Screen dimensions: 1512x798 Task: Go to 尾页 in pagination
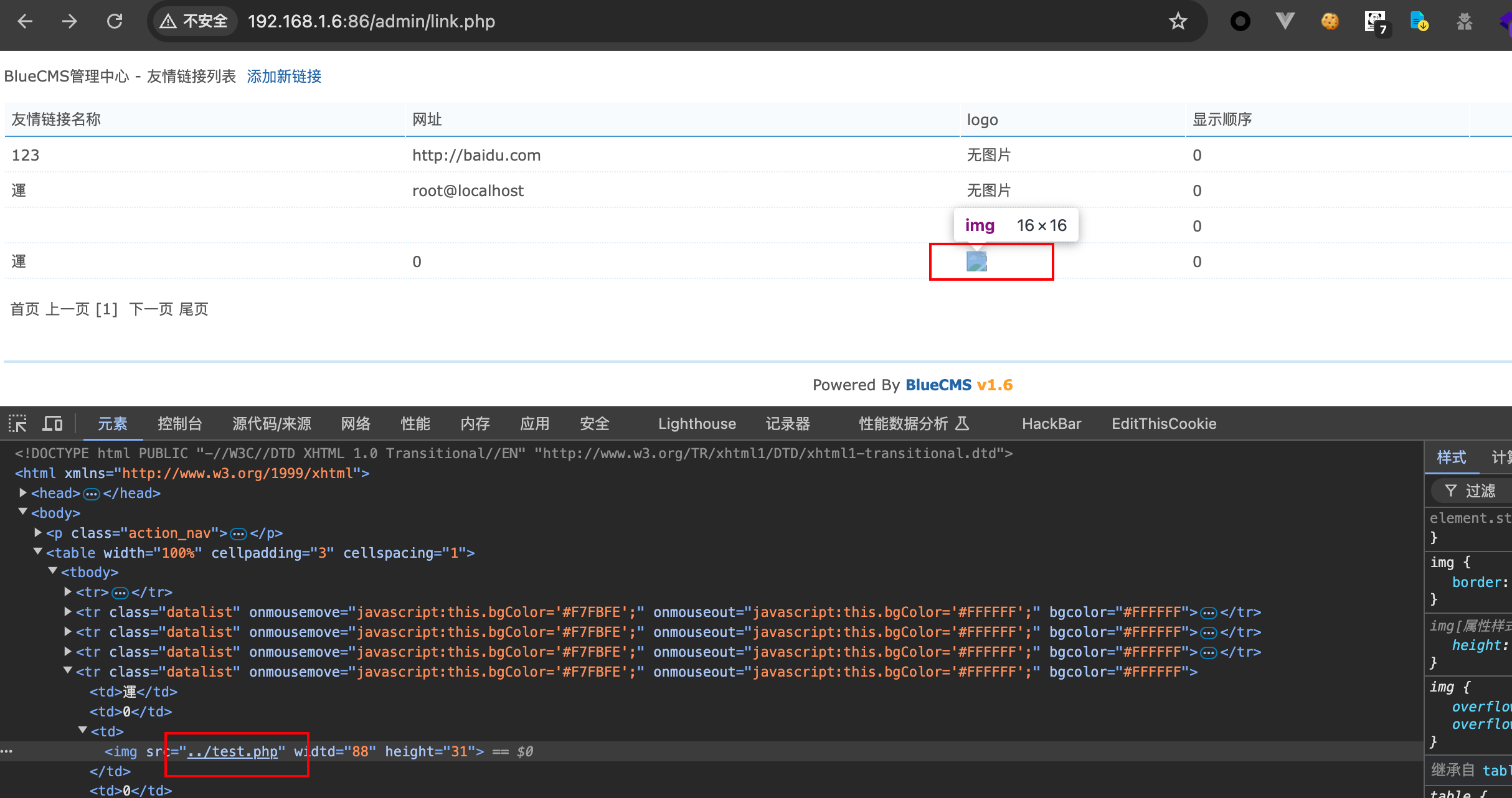coord(194,309)
